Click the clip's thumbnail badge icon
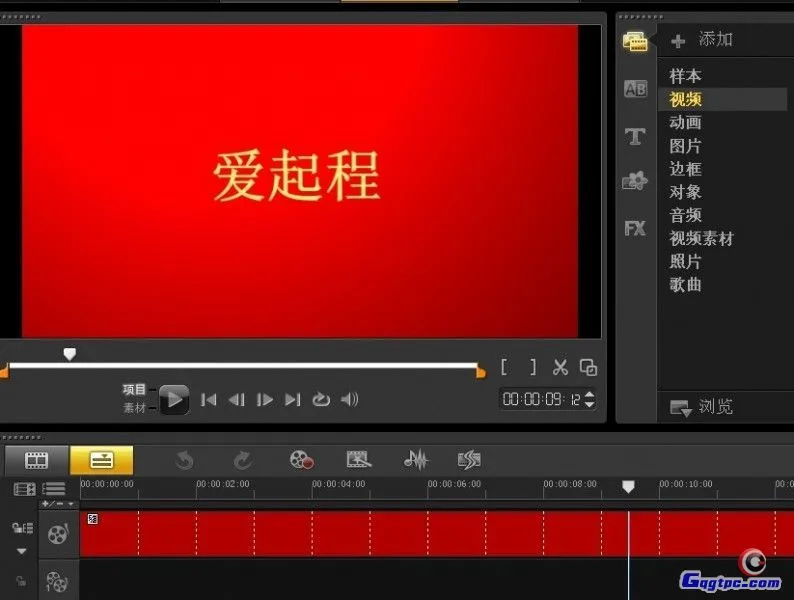The image size is (794, 600). click(93, 518)
